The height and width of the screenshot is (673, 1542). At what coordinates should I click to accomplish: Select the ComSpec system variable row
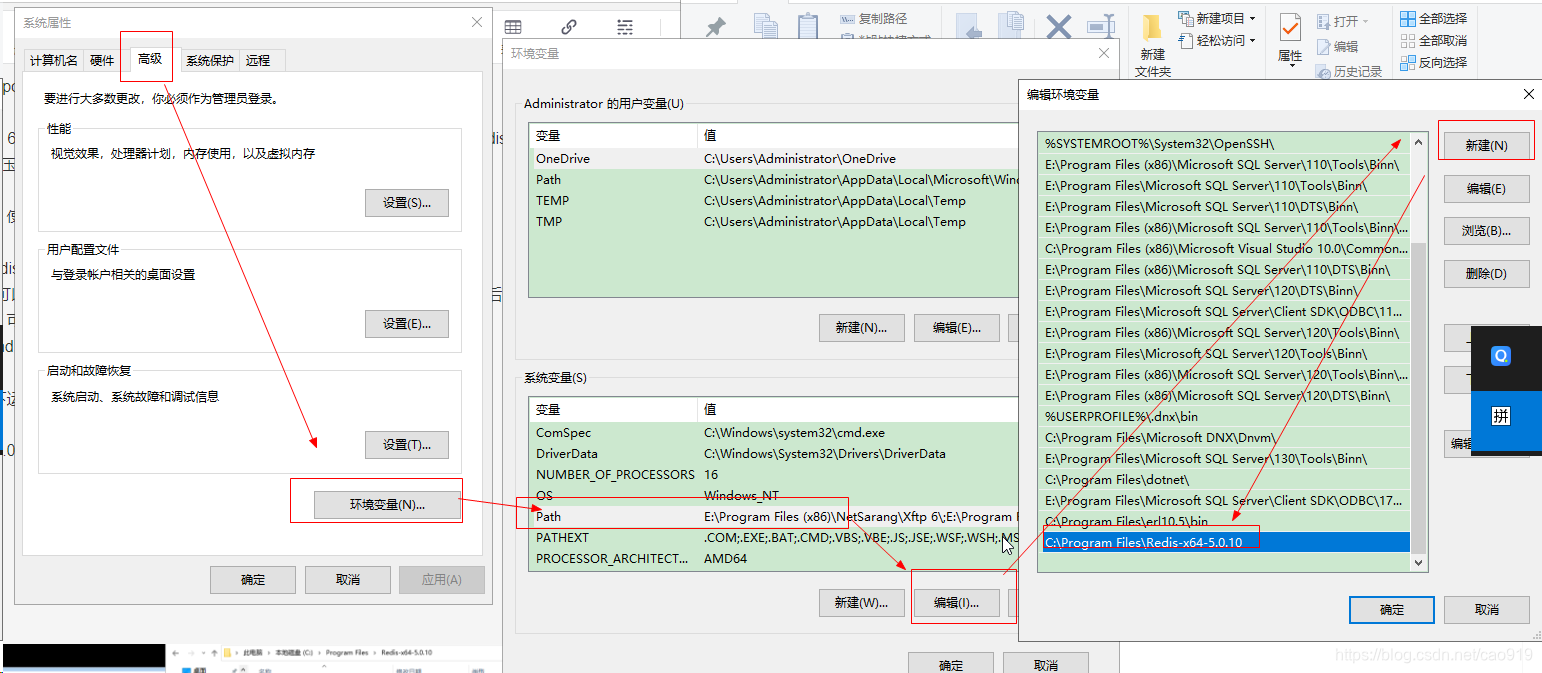tap(775, 433)
